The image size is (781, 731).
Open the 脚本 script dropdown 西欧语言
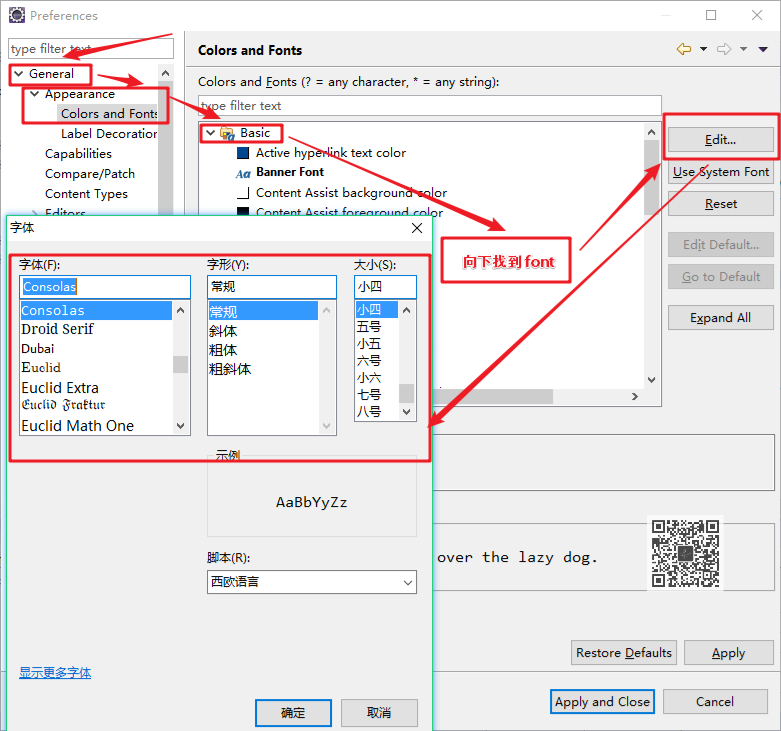312,582
